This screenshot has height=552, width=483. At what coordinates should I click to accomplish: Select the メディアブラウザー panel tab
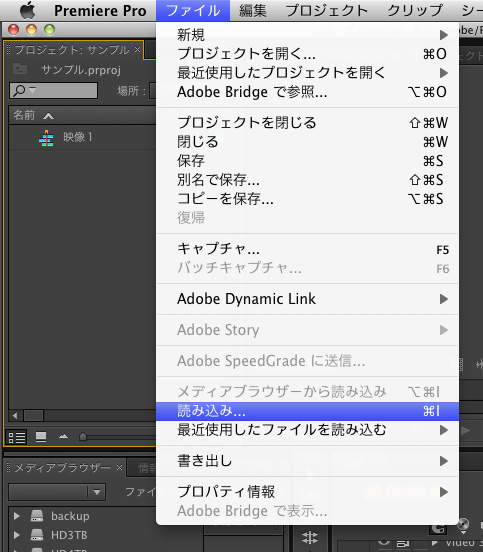point(62,468)
